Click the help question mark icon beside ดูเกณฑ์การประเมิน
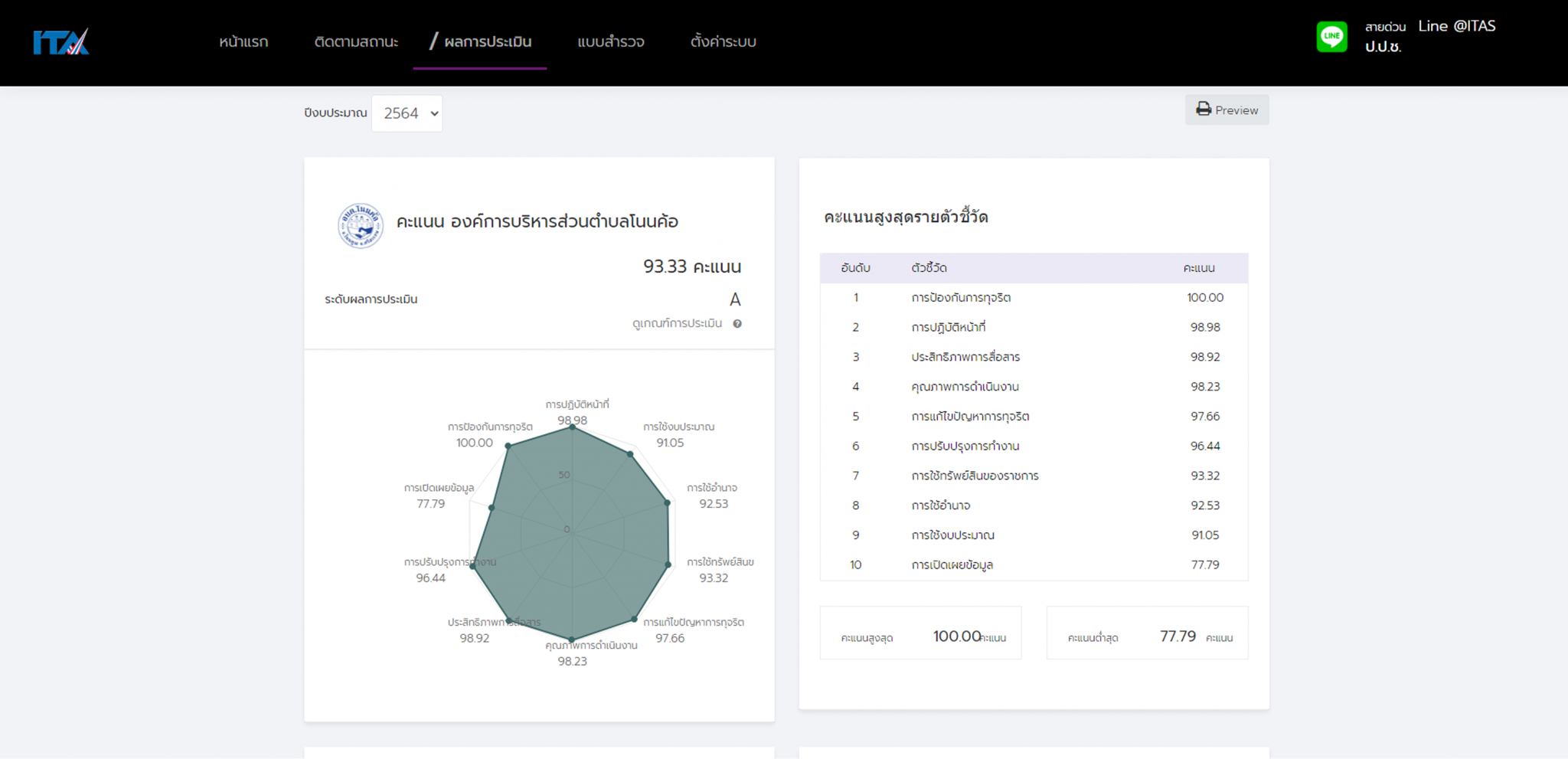 tap(737, 324)
